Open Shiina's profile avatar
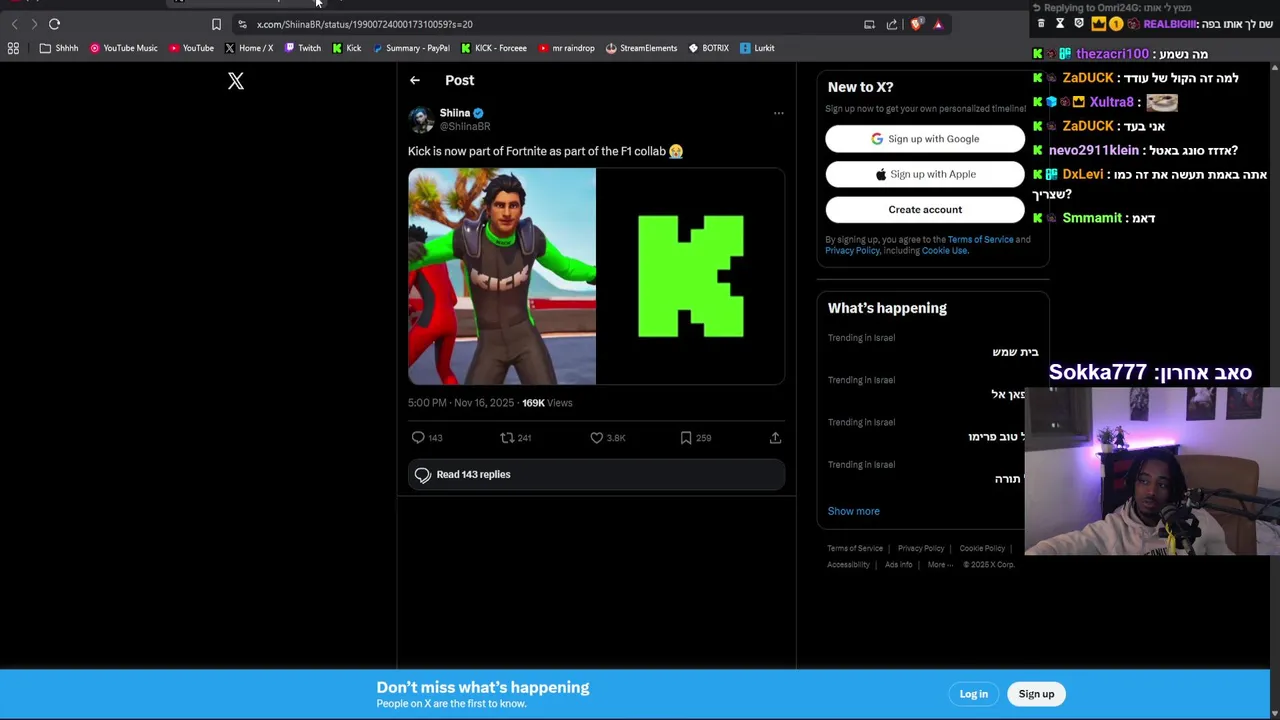Screen dimensions: 1280x720 click(421, 120)
